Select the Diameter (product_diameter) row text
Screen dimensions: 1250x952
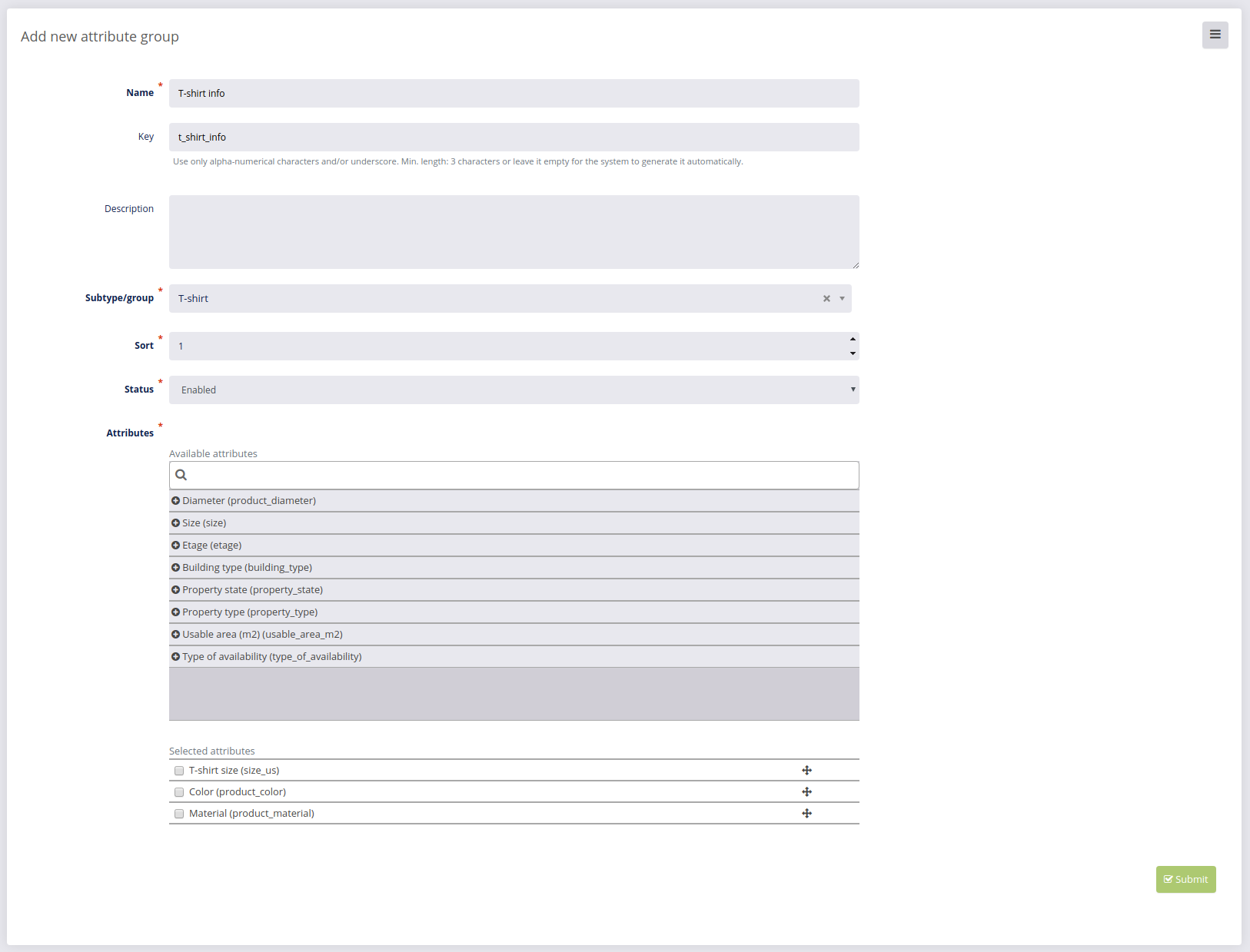(249, 500)
